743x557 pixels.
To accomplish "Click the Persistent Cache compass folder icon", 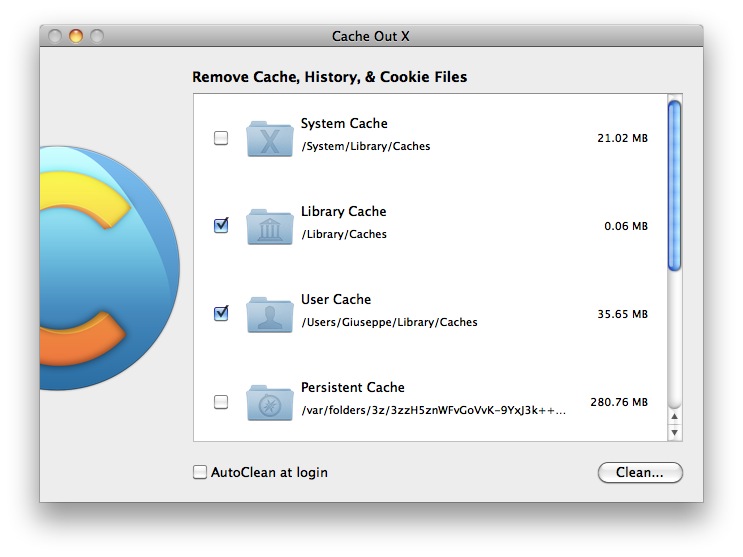I will [x=270, y=402].
